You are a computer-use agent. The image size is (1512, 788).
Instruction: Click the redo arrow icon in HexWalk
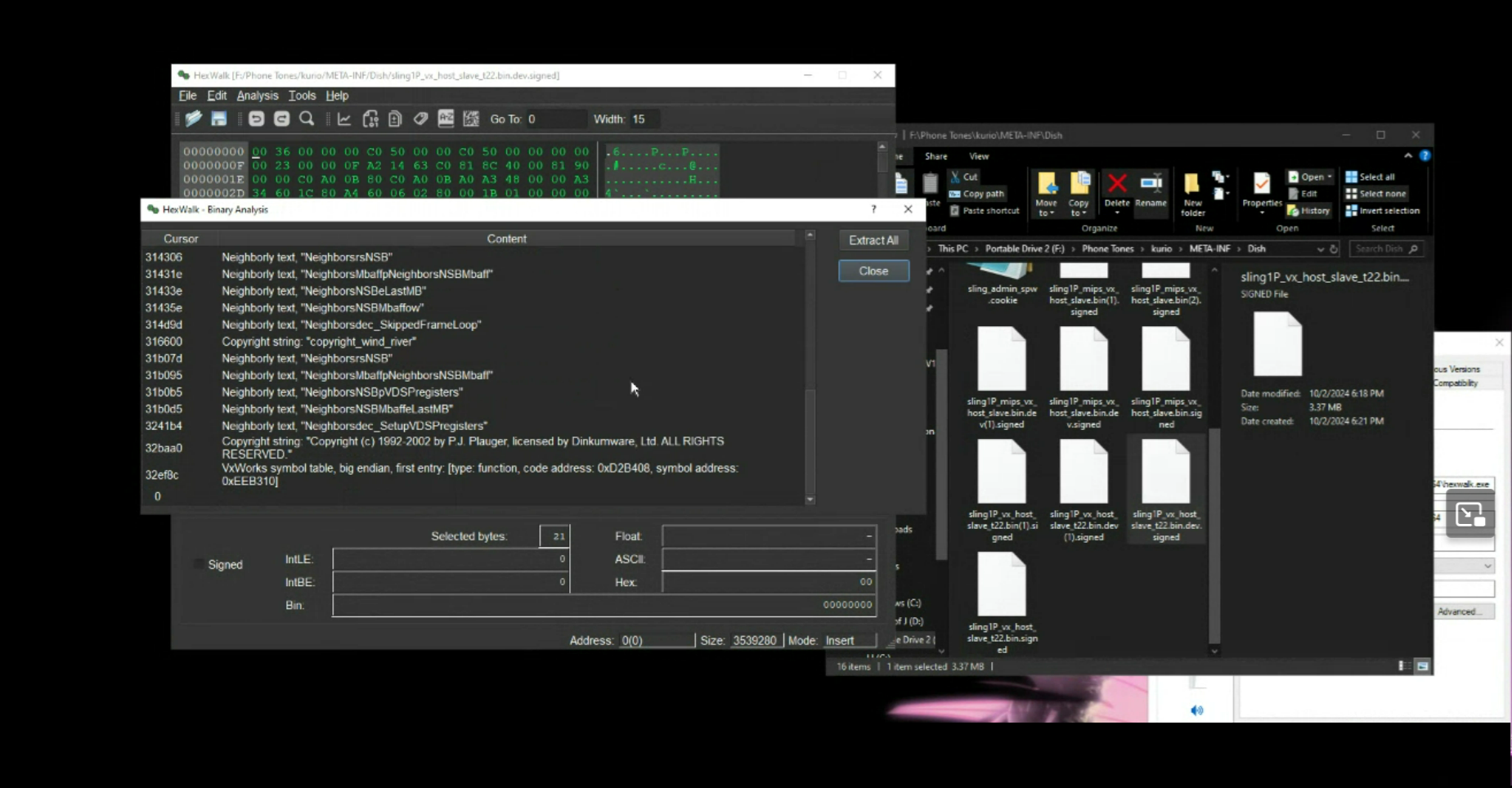281,119
